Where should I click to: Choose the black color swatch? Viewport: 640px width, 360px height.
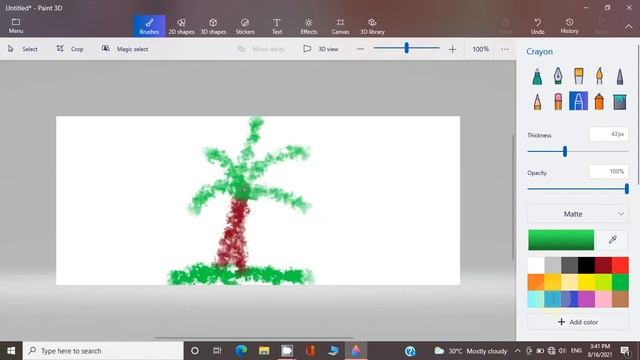click(586, 265)
